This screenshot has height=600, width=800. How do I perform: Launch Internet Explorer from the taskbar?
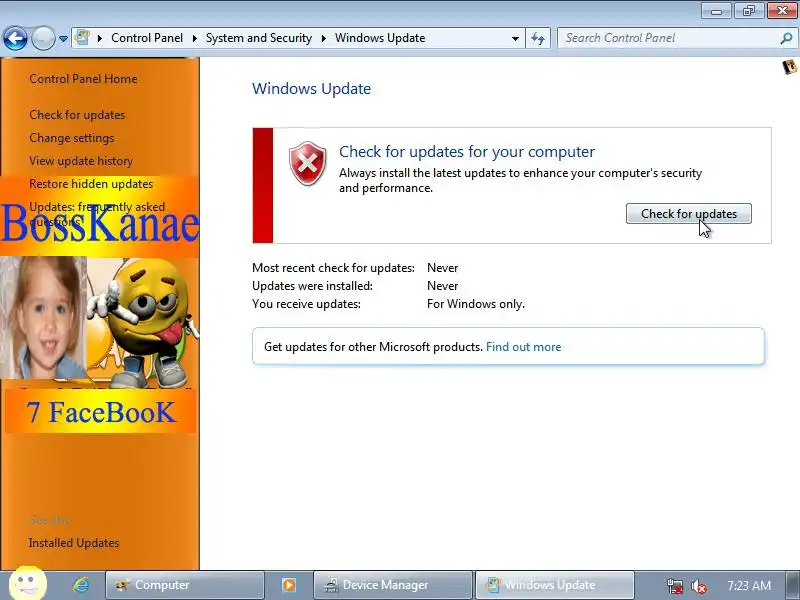click(81, 585)
